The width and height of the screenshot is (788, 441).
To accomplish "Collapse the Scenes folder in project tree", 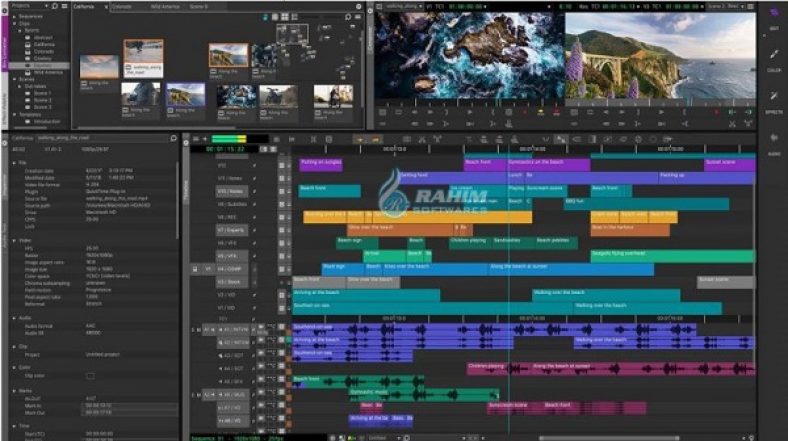I will pyautogui.click(x=16, y=80).
